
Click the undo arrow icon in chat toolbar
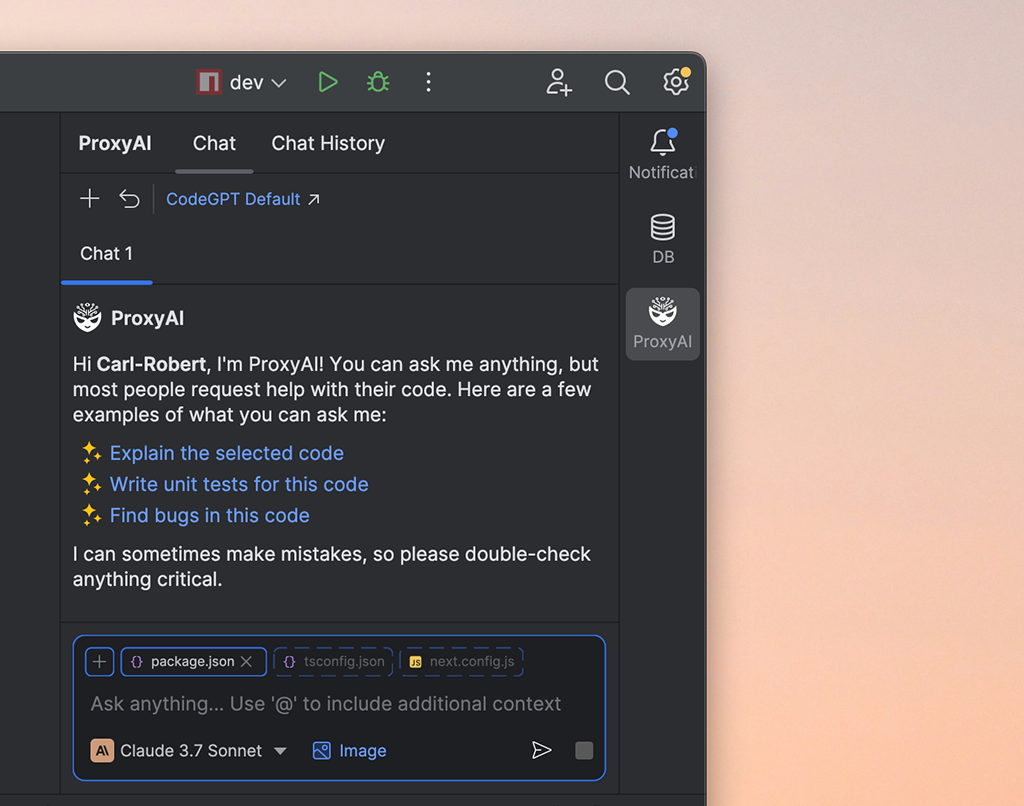[x=129, y=199]
